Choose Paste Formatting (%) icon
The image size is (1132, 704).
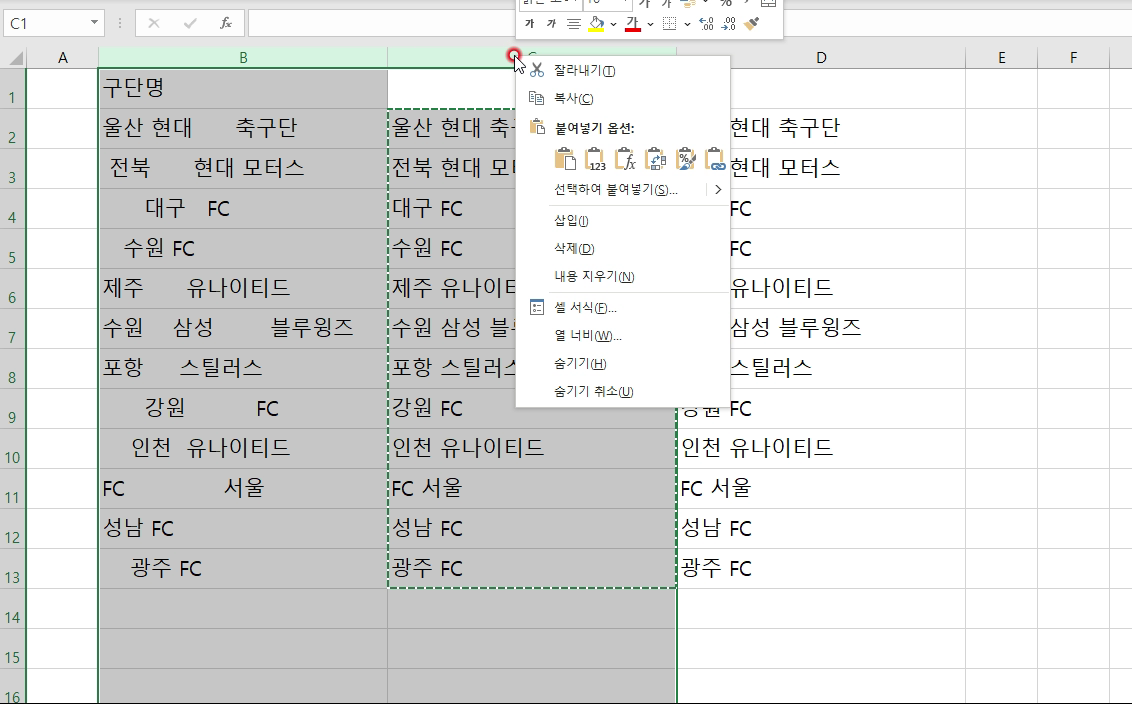point(685,158)
